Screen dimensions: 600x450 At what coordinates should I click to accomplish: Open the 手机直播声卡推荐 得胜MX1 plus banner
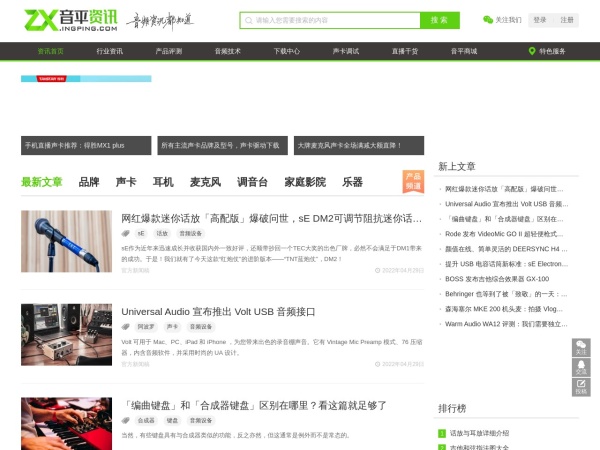[86, 145]
